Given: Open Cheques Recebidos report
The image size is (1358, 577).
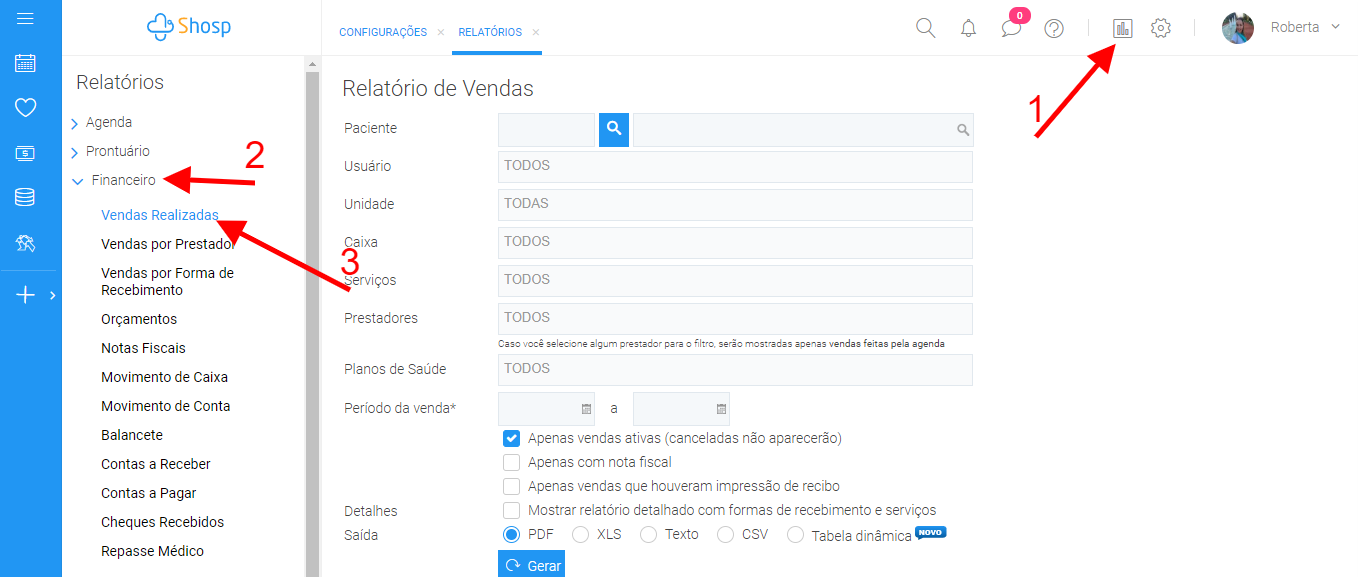Looking at the screenshot, I should (163, 522).
